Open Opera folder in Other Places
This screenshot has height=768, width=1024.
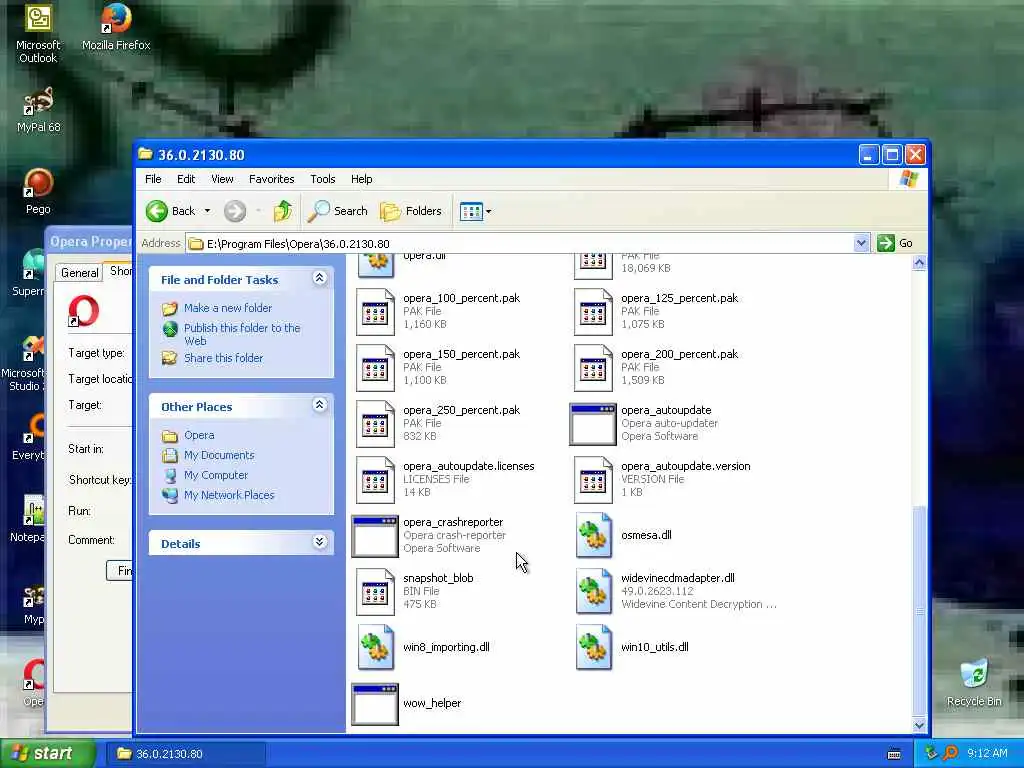point(199,435)
